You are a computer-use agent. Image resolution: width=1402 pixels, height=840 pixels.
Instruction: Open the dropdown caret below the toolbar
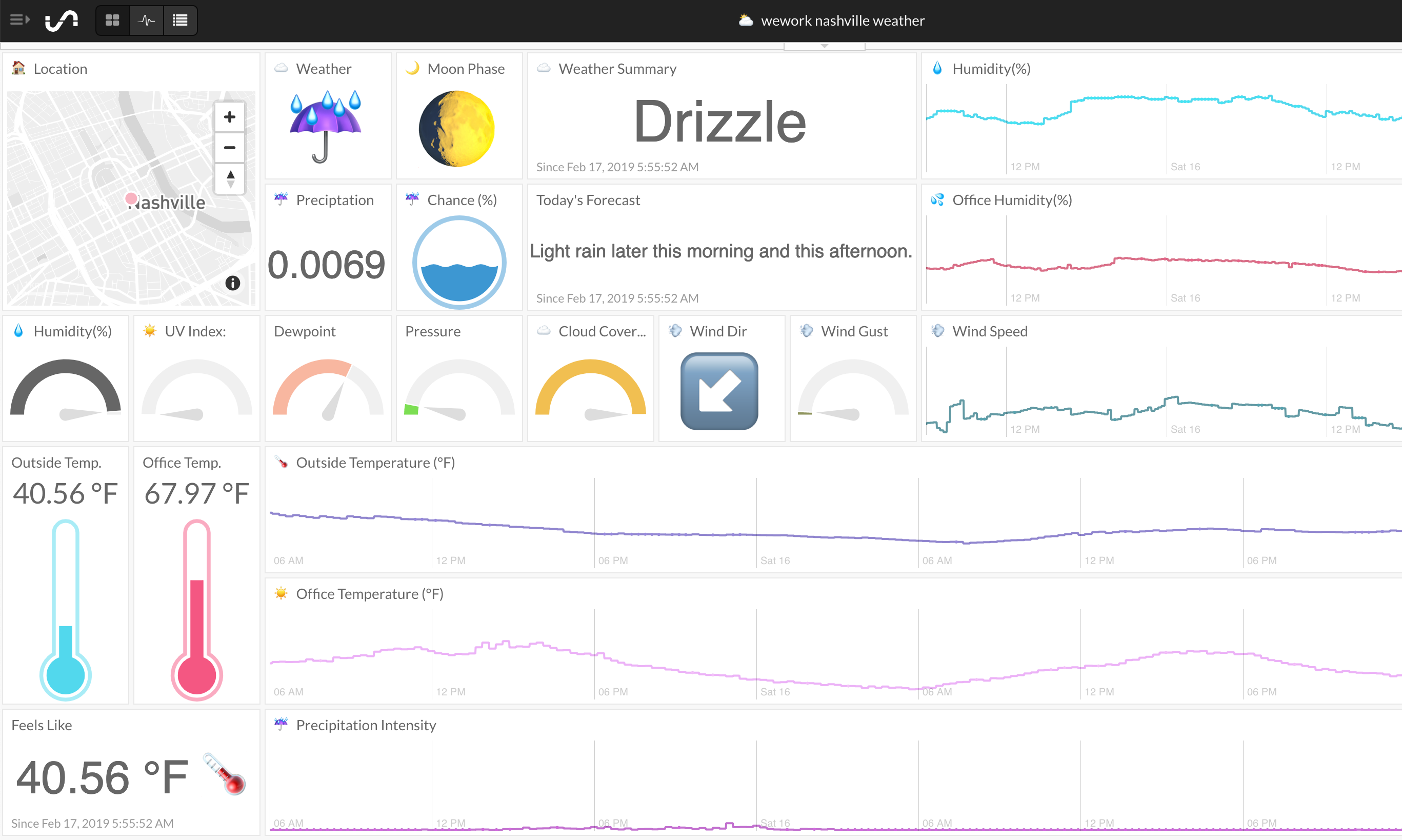point(824,45)
